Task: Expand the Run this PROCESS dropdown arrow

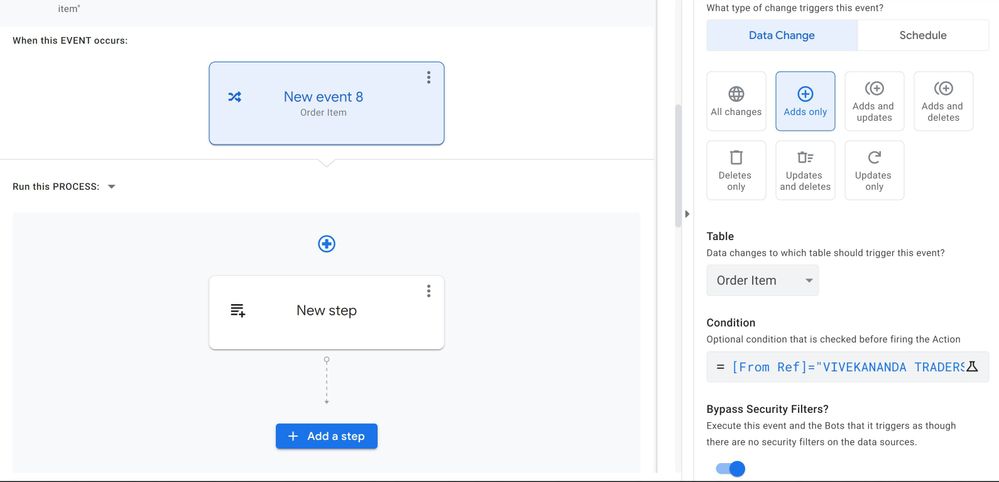Action: click(x=111, y=187)
